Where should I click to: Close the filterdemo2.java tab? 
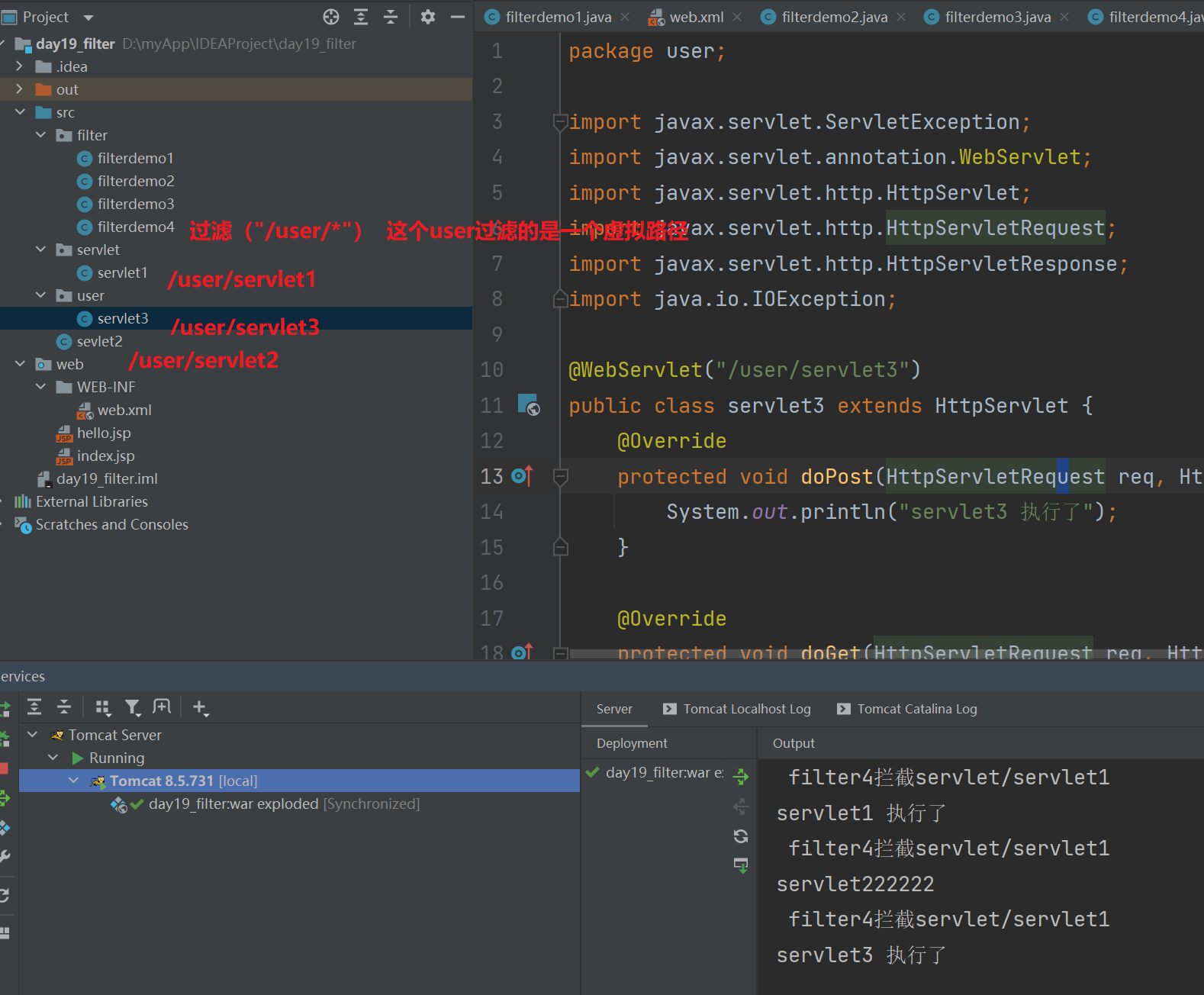click(x=901, y=17)
